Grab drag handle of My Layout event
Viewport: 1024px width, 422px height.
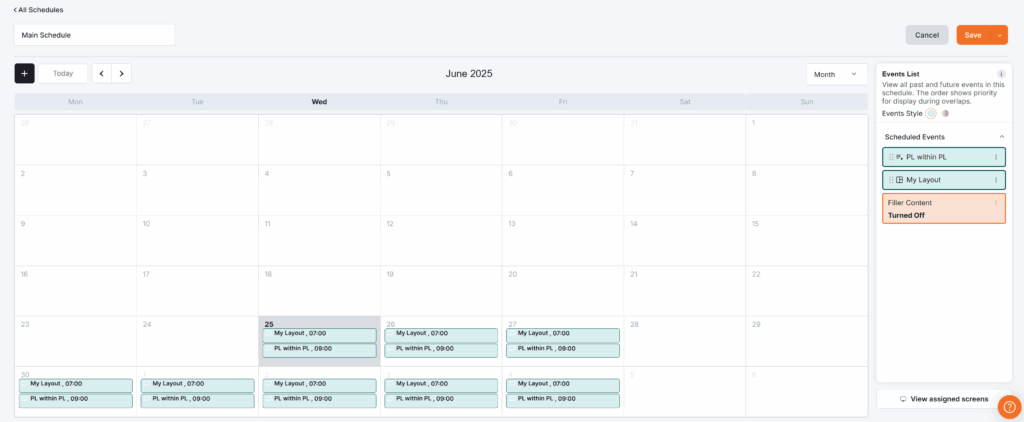pyautogui.click(x=891, y=180)
